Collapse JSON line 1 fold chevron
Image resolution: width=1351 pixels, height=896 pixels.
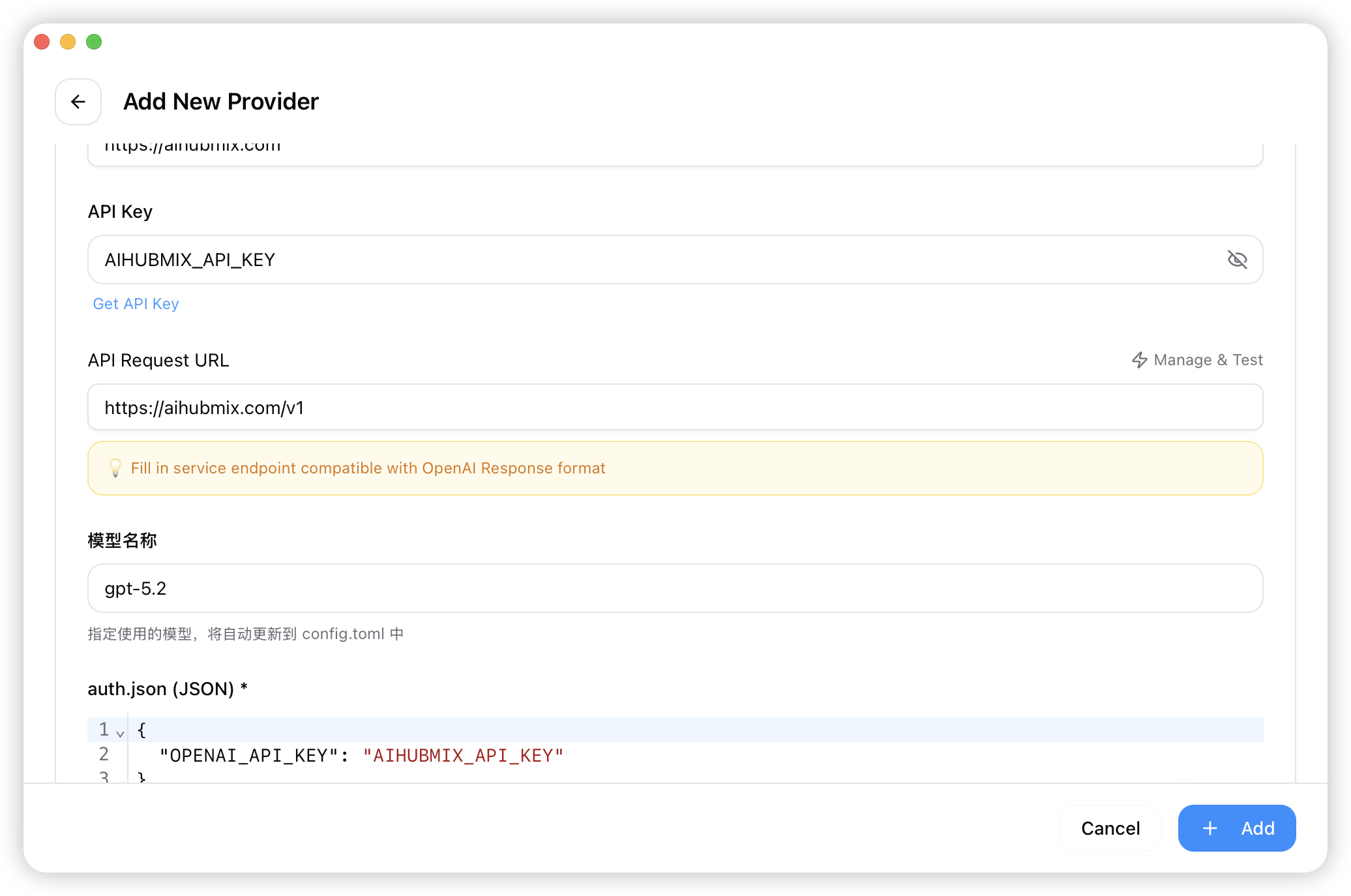[x=120, y=734]
